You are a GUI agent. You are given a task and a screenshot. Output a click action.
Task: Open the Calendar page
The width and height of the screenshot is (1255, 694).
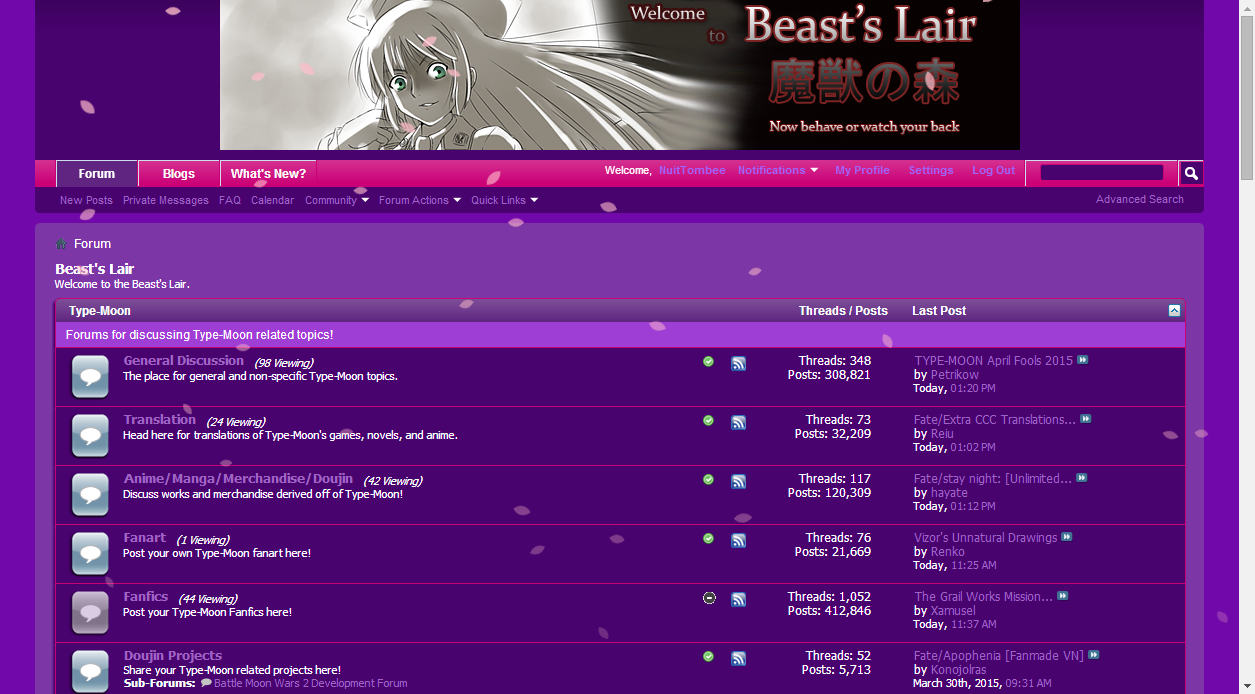(x=272, y=200)
